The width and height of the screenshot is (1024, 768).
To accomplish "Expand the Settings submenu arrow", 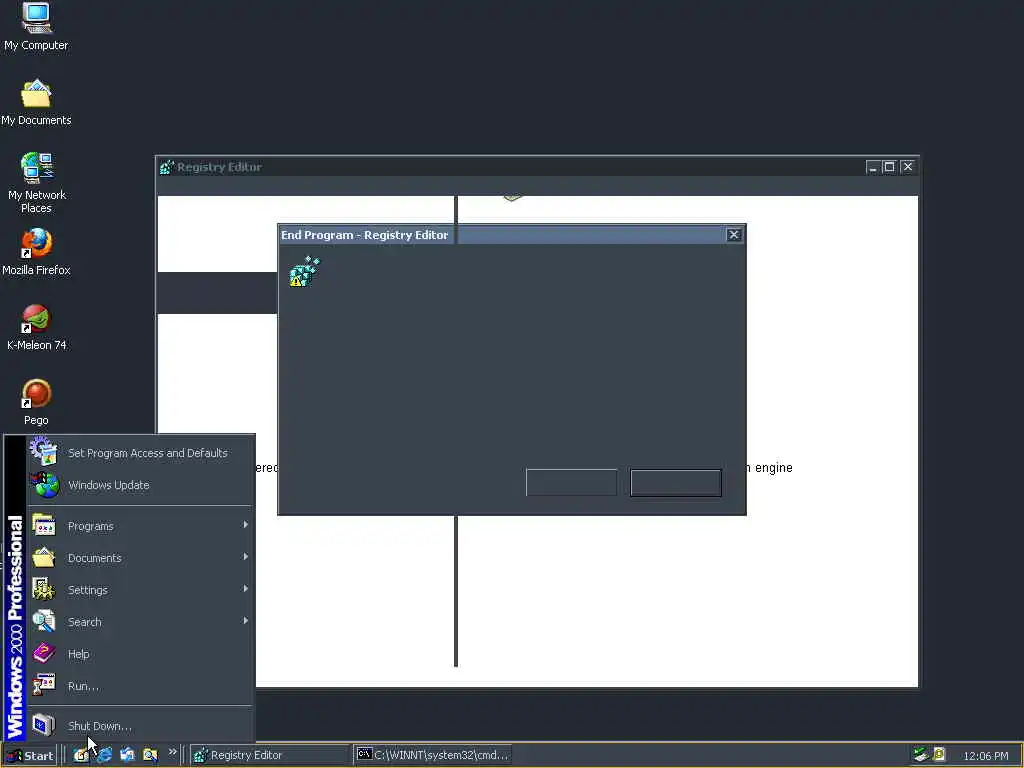I will (246, 588).
